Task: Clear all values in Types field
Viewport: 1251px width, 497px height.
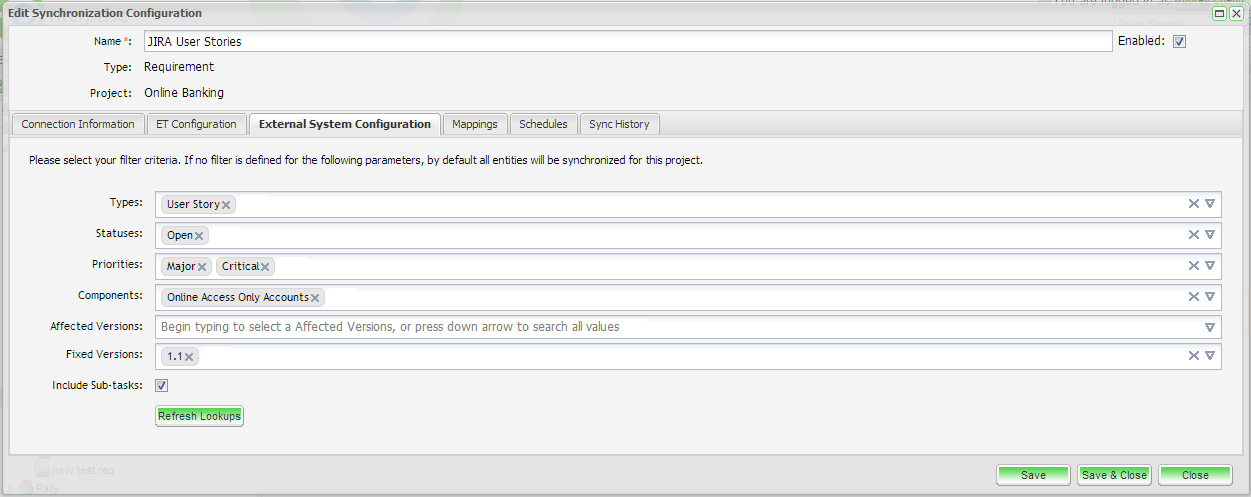Action: [1193, 204]
